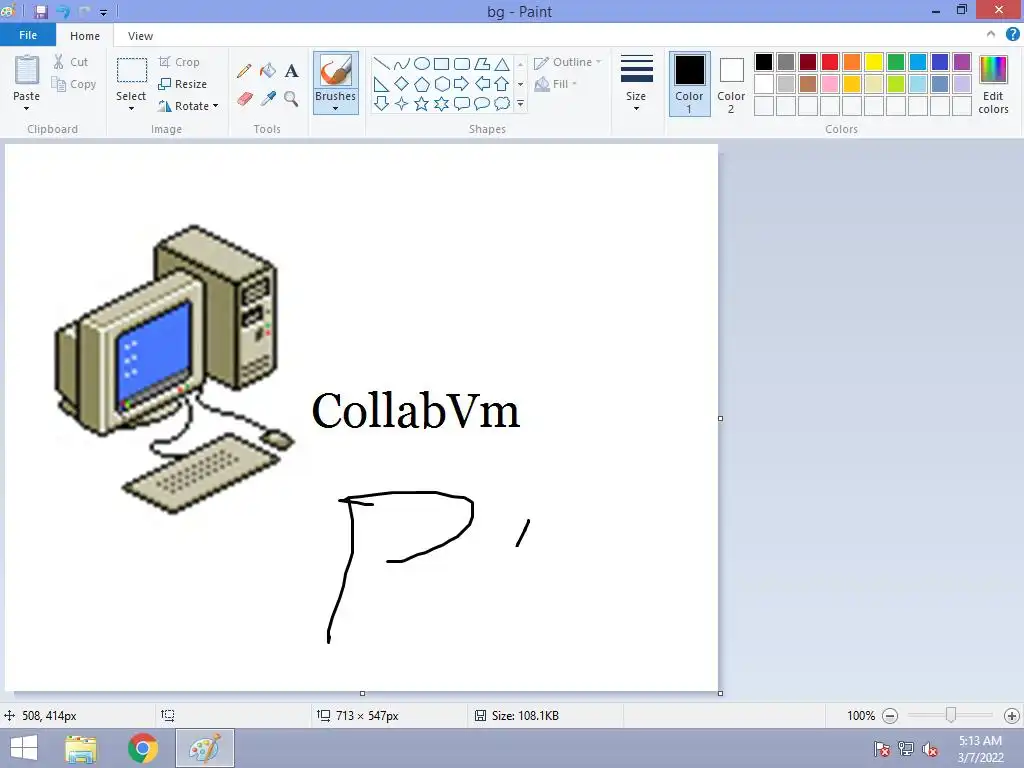
Task: Select the Fill with color bucket tool
Action: click(x=268, y=71)
